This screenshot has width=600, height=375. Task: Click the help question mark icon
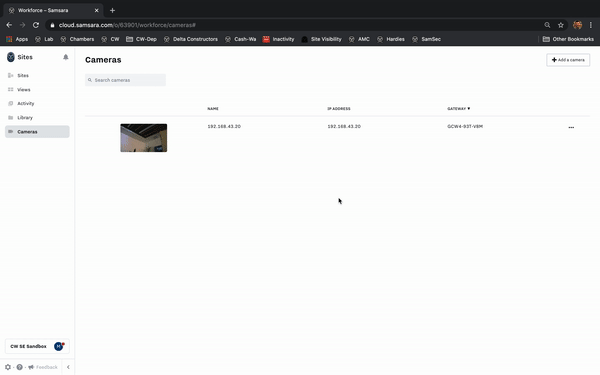[20, 367]
